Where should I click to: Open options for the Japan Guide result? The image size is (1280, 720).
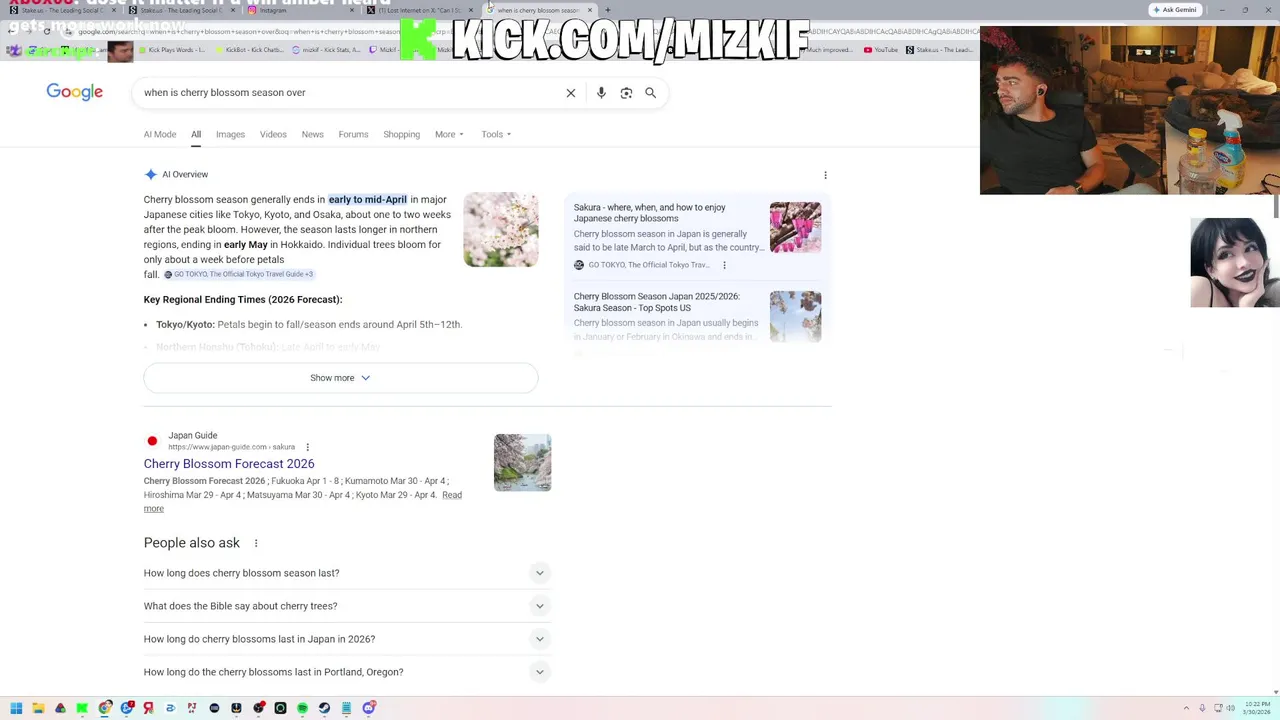[x=307, y=447]
